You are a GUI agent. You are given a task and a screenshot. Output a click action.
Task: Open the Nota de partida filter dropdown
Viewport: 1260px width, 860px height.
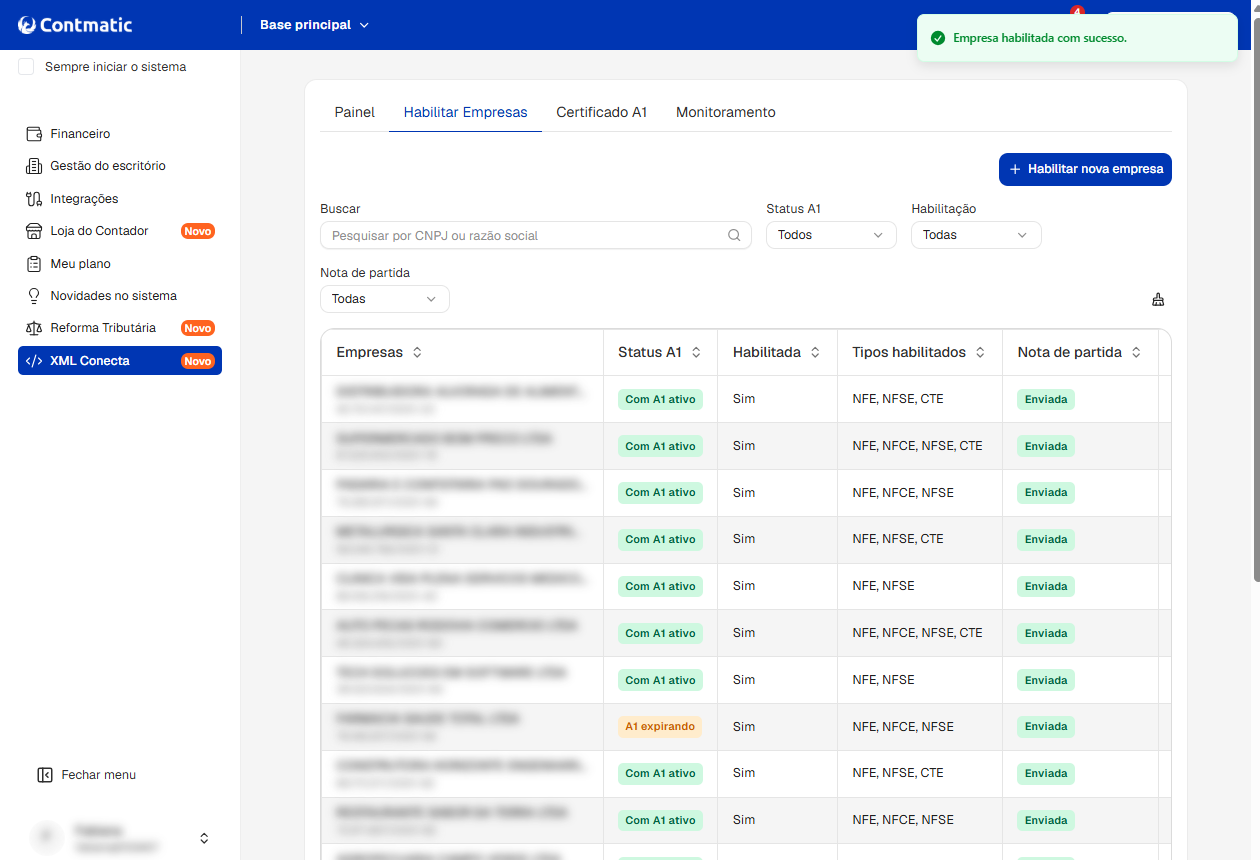(x=385, y=299)
